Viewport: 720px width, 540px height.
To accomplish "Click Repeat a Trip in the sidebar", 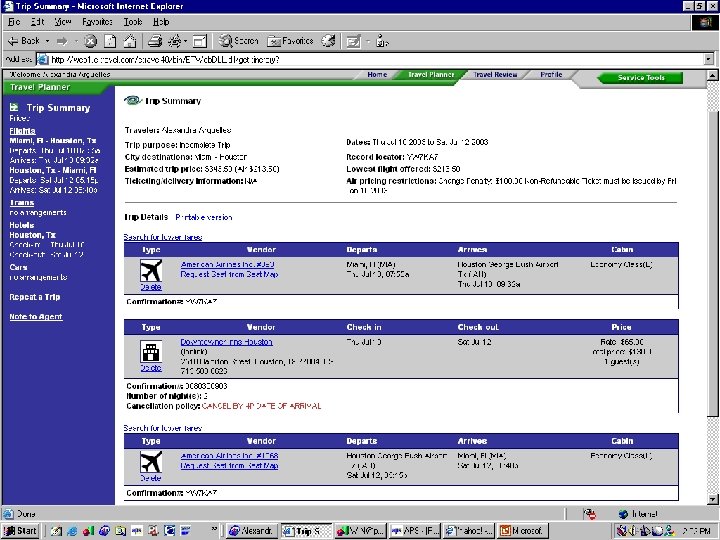I will pos(35,297).
